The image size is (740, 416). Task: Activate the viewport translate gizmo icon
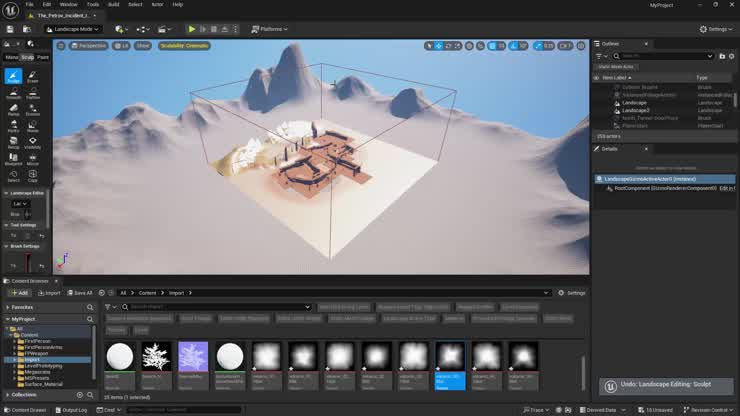click(438, 46)
